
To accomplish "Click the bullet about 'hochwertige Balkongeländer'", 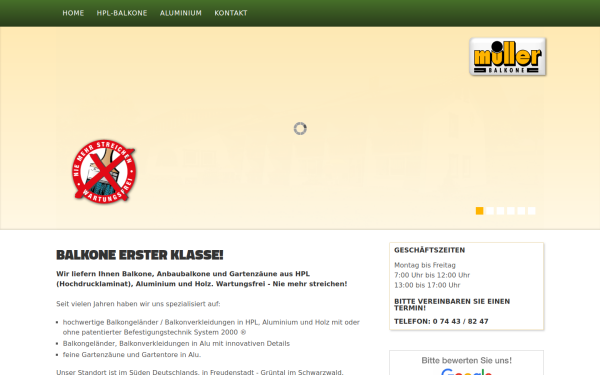I will click(x=211, y=327).
